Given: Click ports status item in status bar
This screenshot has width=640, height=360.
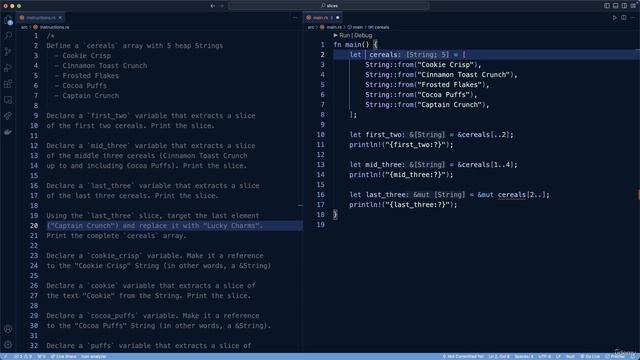Looking at the screenshot, I should click(x=41, y=356).
